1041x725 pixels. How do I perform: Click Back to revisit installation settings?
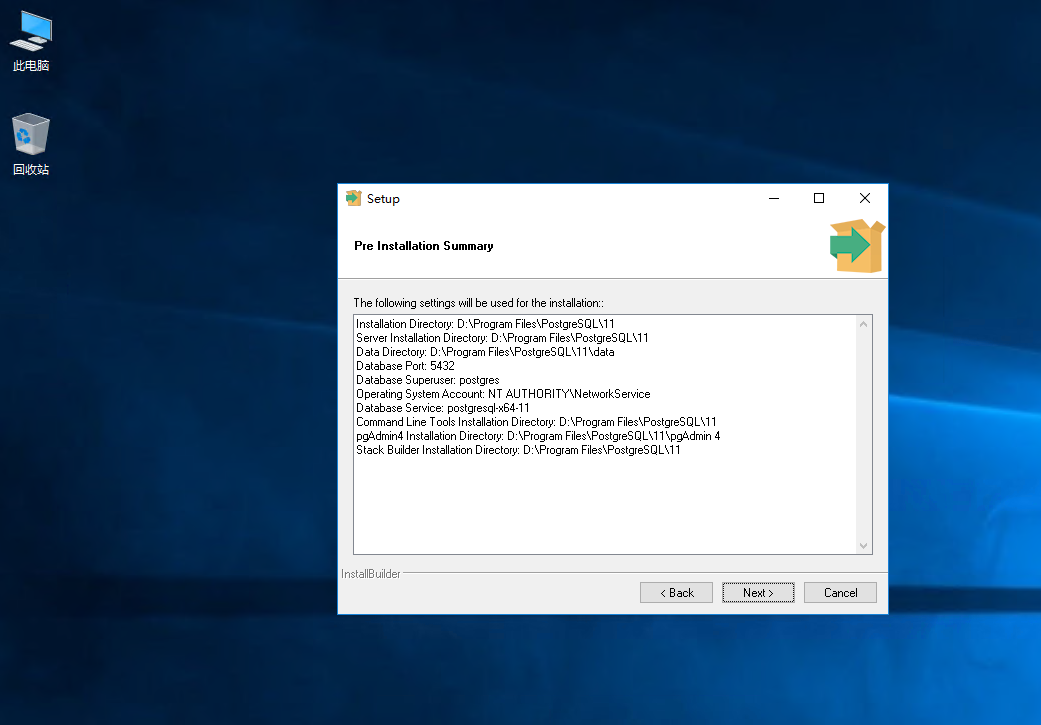(x=676, y=592)
